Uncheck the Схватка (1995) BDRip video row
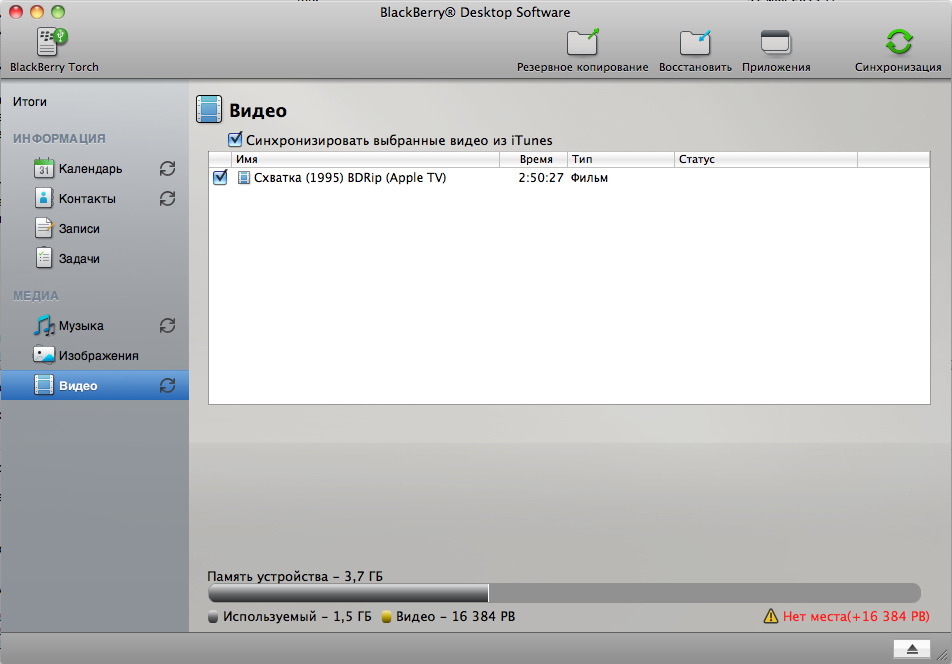Viewport: 952px width, 664px height. (x=220, y=177)
